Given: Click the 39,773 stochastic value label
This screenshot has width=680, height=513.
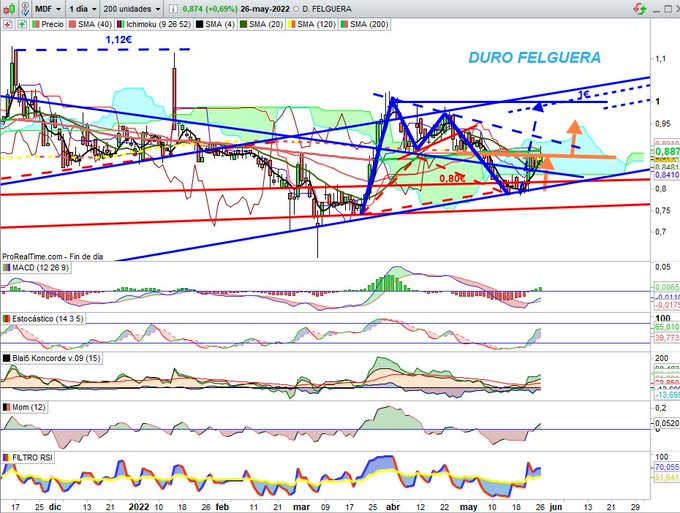Looking at the screenshot, I should click(667, 337).
